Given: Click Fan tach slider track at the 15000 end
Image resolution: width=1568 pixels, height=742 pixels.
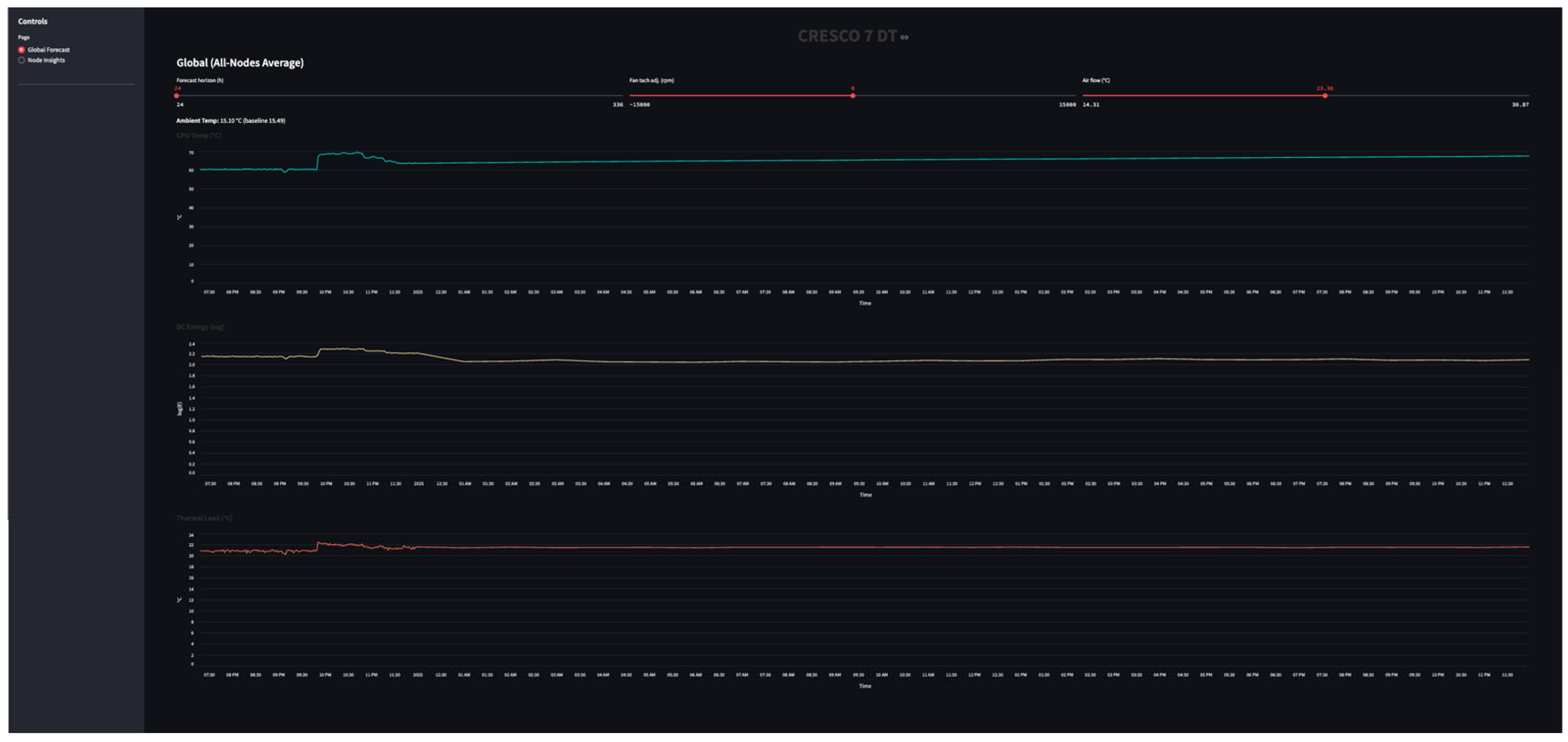Looking at the screenshot, I should 1074,95.
